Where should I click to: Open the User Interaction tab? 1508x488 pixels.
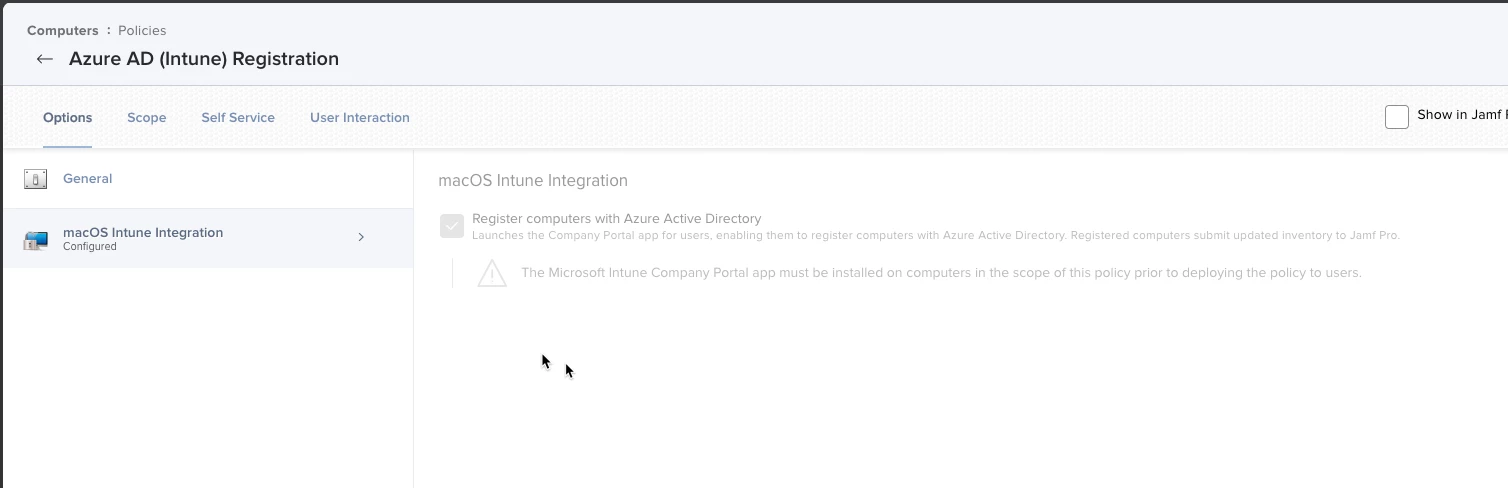pos(360,117)
